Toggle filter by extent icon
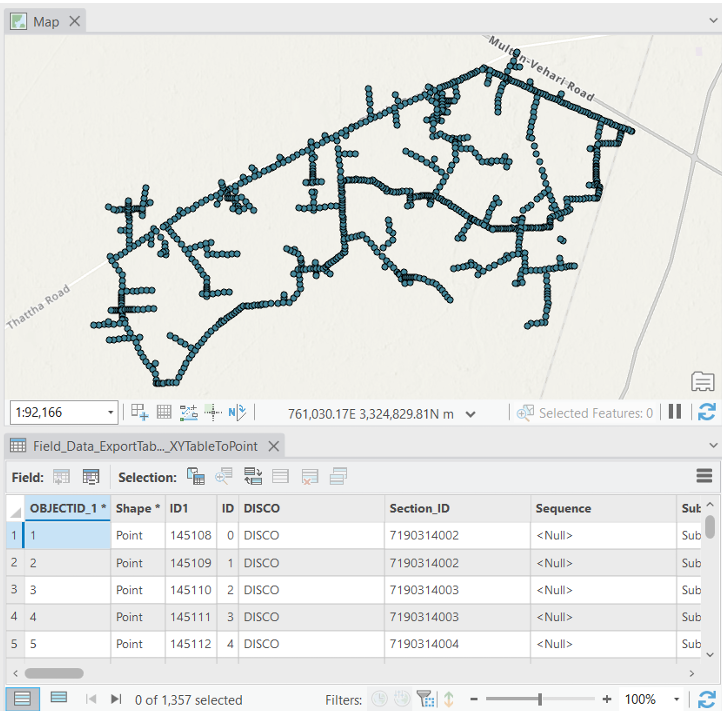This screenshot has height=711, width=722. pos(425,699)
